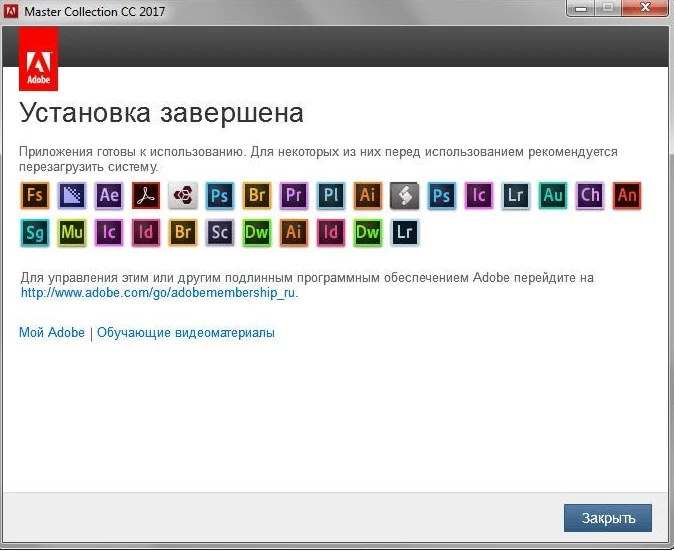This screenshot has width=674, height=551.
Task: Click the Animate (An) icon
Action: pos(627,196)
